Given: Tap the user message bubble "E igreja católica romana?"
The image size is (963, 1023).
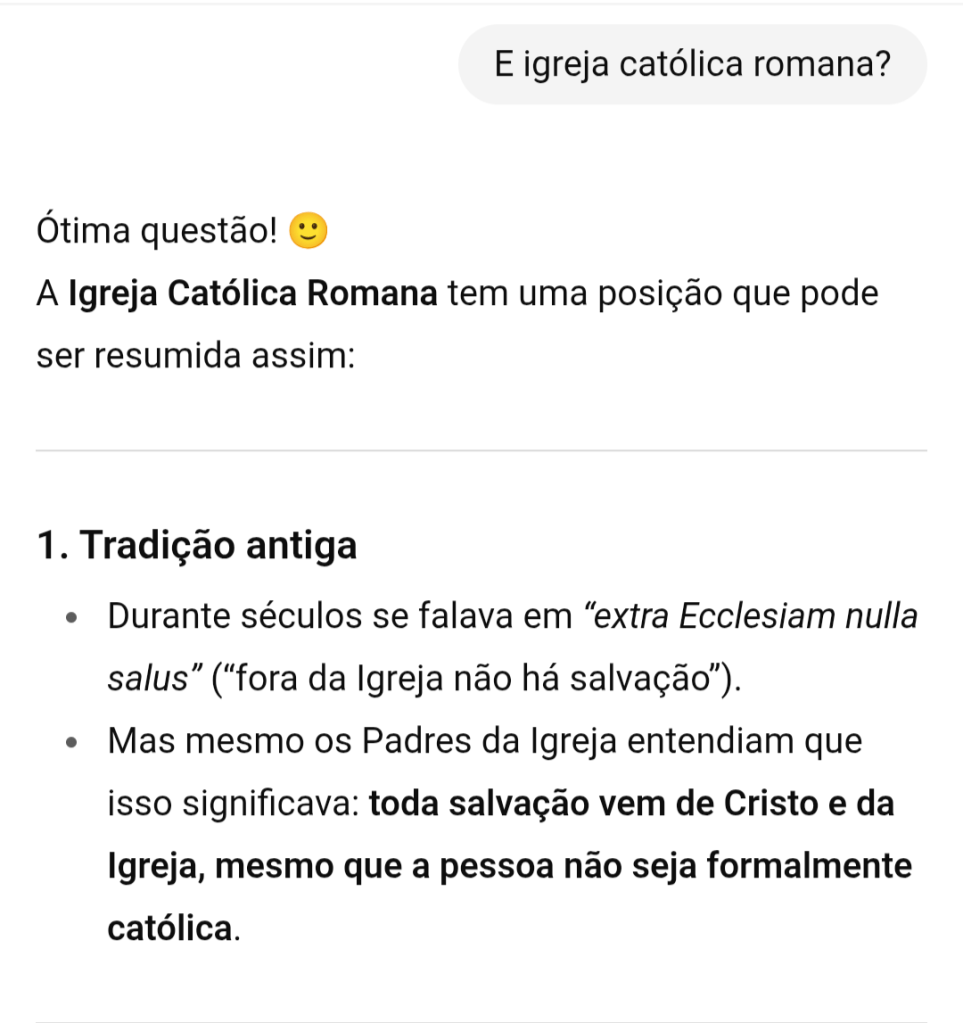Looking at the screenshot, I should point(692,65).
